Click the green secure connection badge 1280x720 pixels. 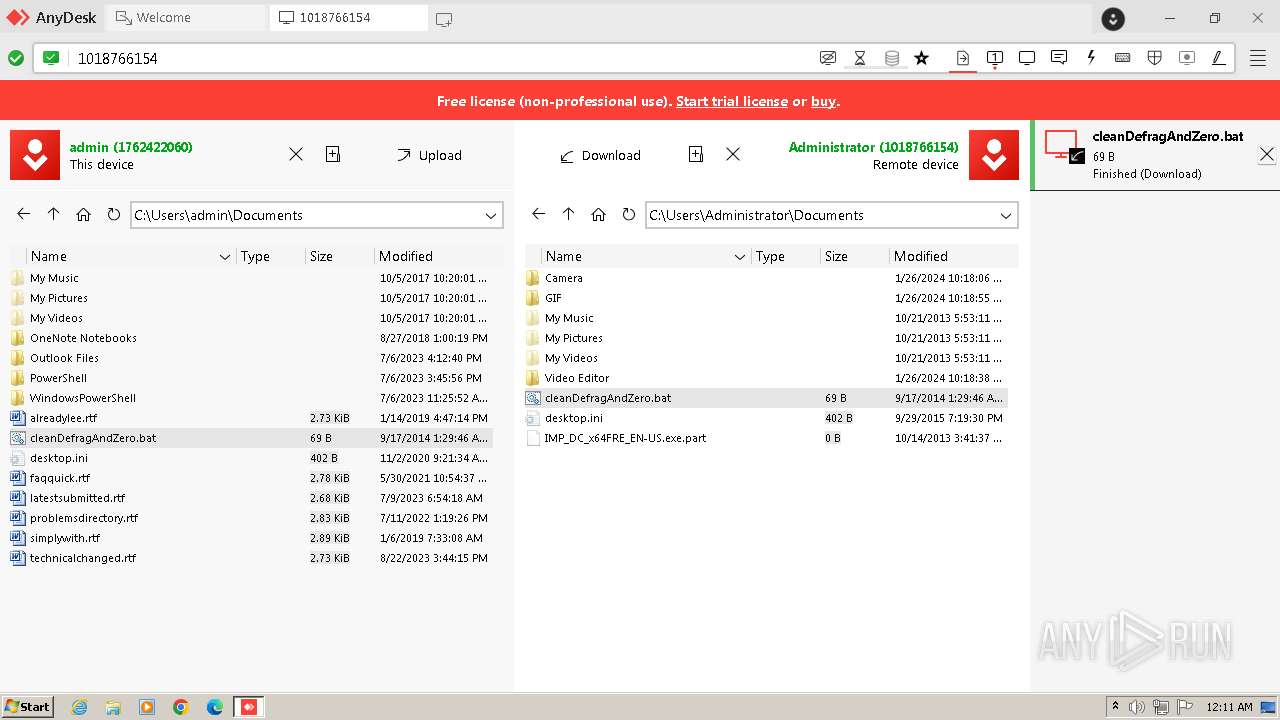(51, 58)
